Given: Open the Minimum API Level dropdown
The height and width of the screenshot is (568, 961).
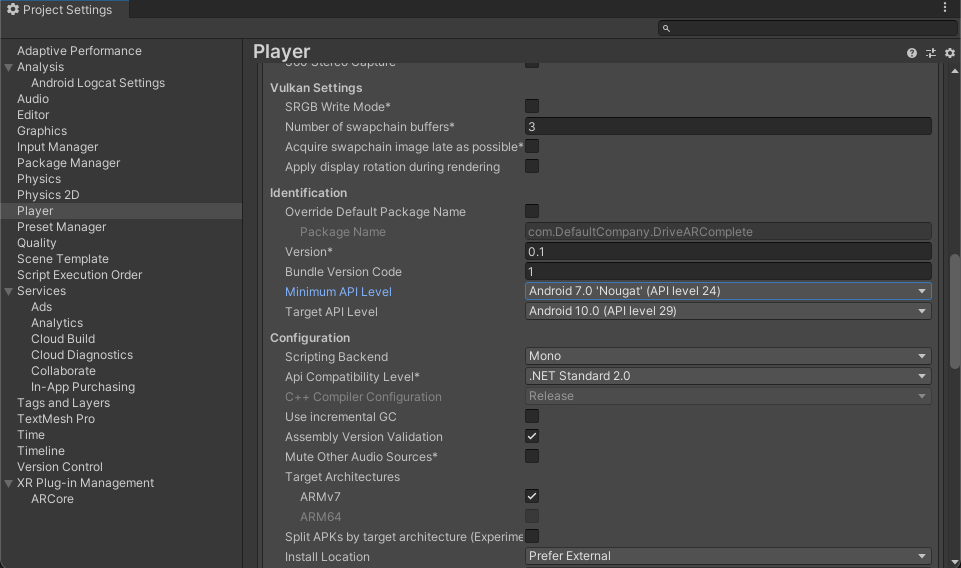Looking at the screenshot, I should tap(728, 291).
